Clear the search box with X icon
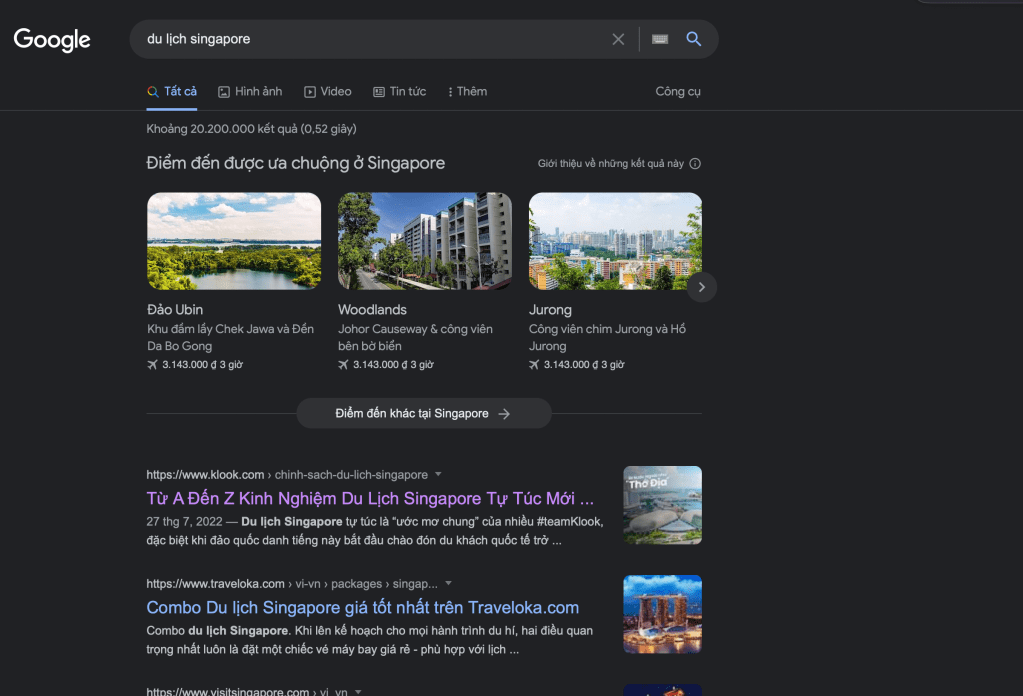Screen dimensions: 1023x696 618,39
